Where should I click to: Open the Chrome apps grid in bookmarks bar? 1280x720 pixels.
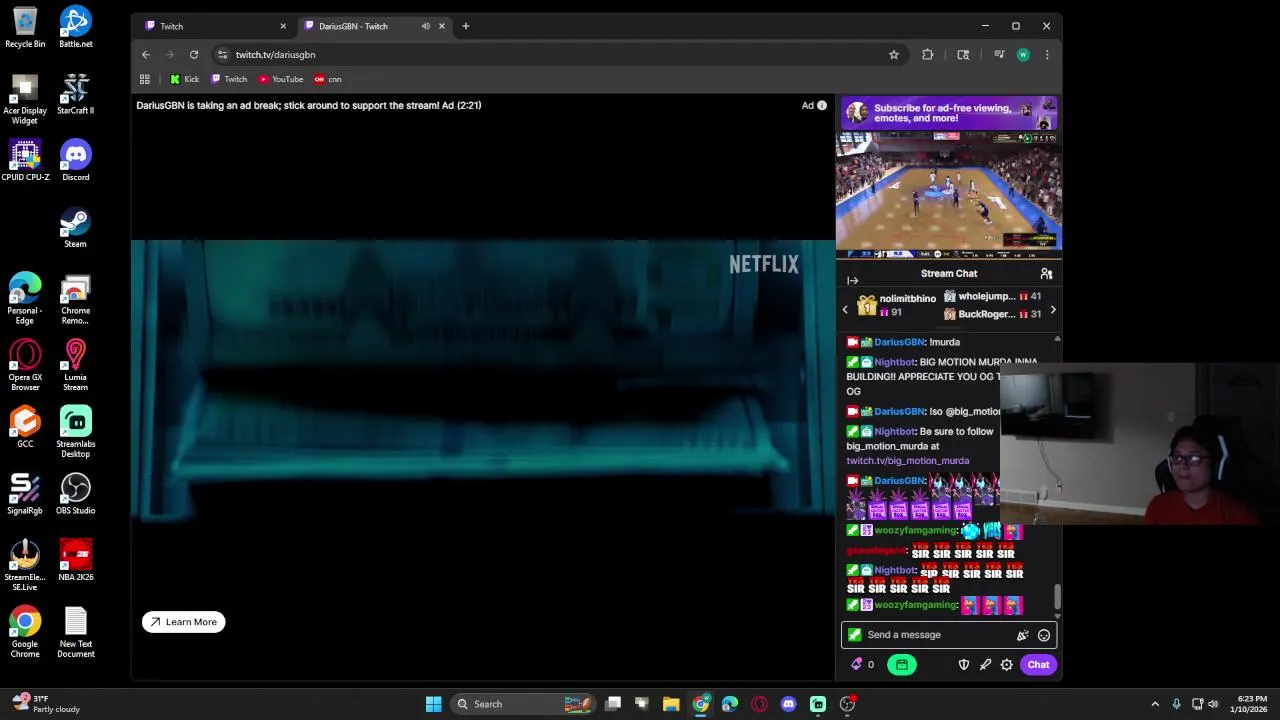145,79
